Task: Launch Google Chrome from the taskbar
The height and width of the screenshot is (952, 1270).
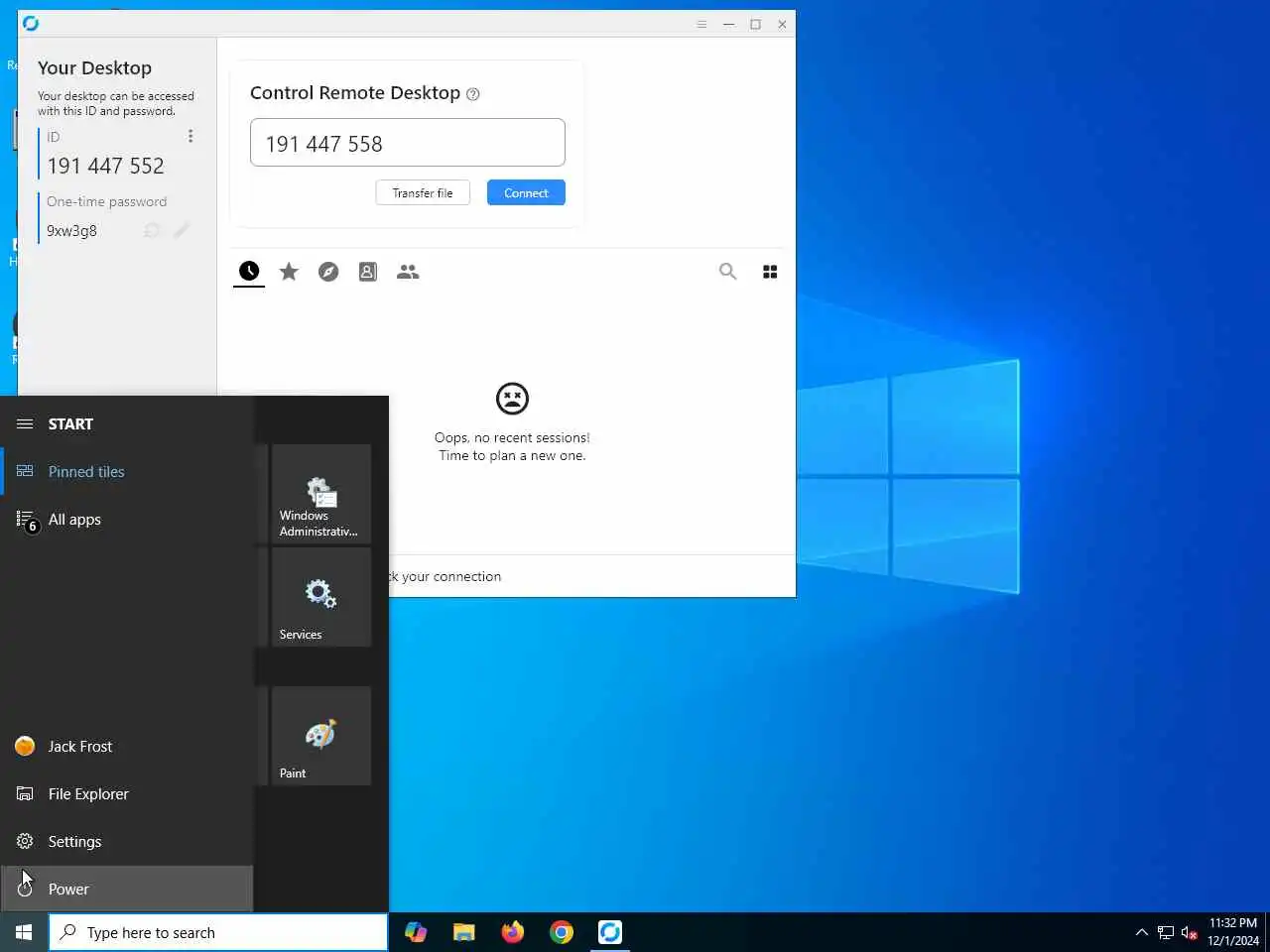Action: (x=562, y=932)
